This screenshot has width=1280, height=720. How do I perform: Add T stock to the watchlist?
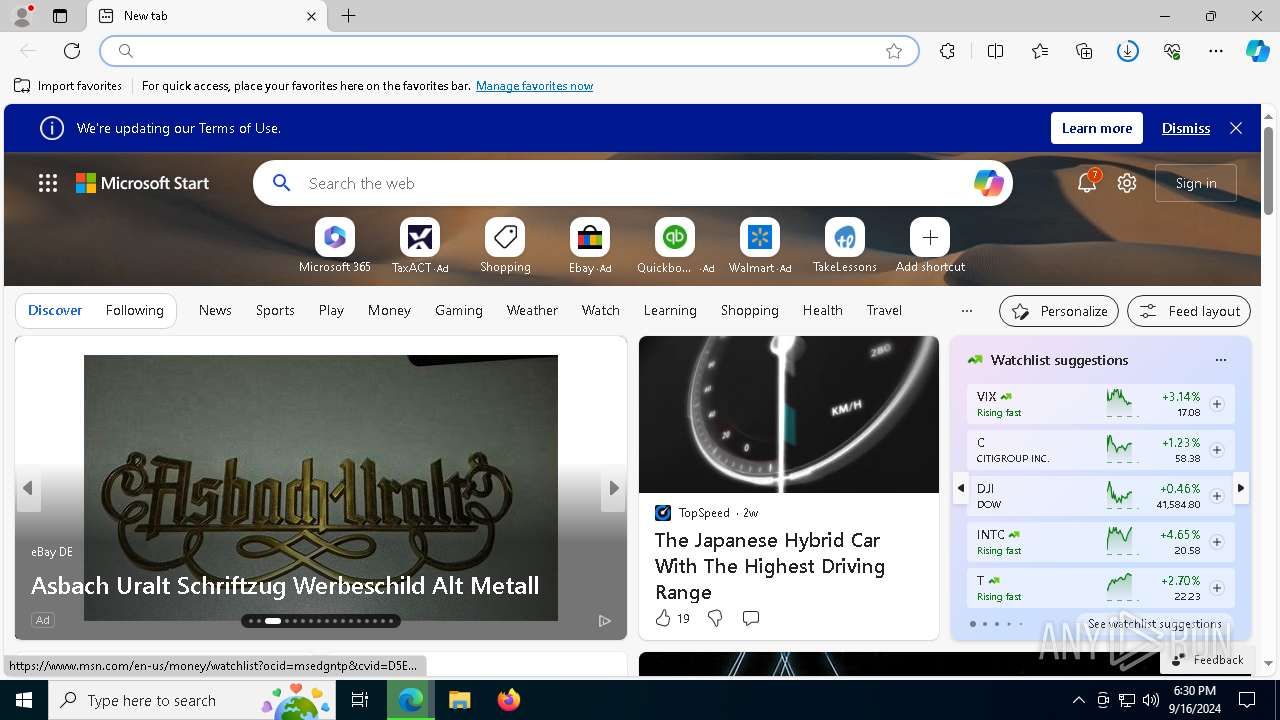[x=1217, y=588]
